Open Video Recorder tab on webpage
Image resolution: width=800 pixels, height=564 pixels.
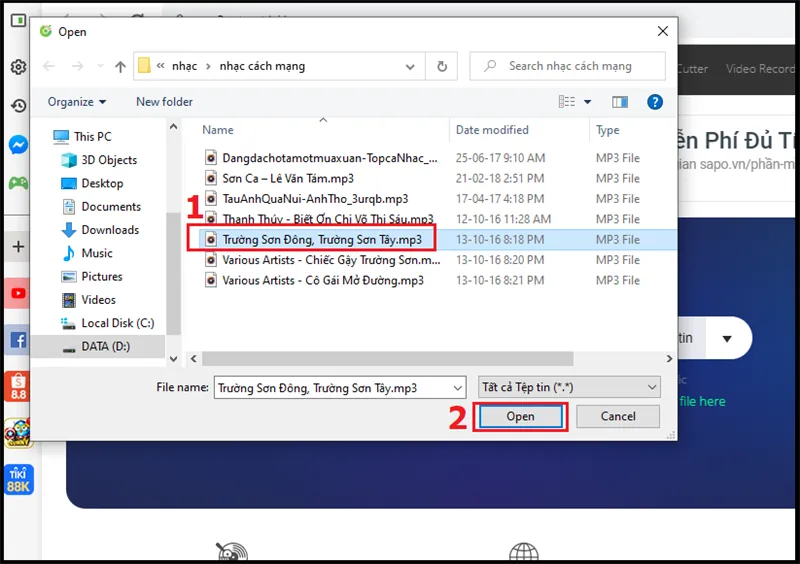760,69
